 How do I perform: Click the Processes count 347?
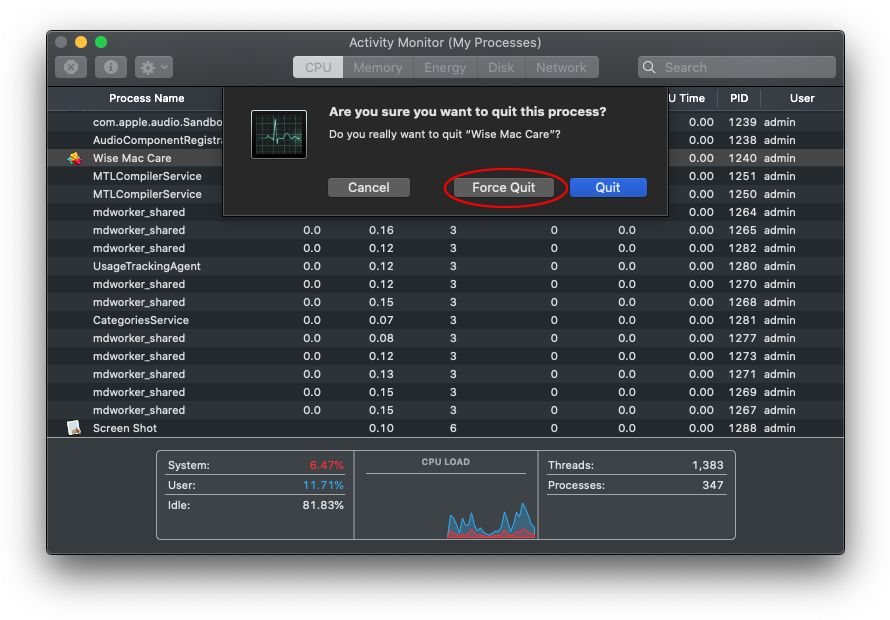pyautogui.click(x=713, y=485)
